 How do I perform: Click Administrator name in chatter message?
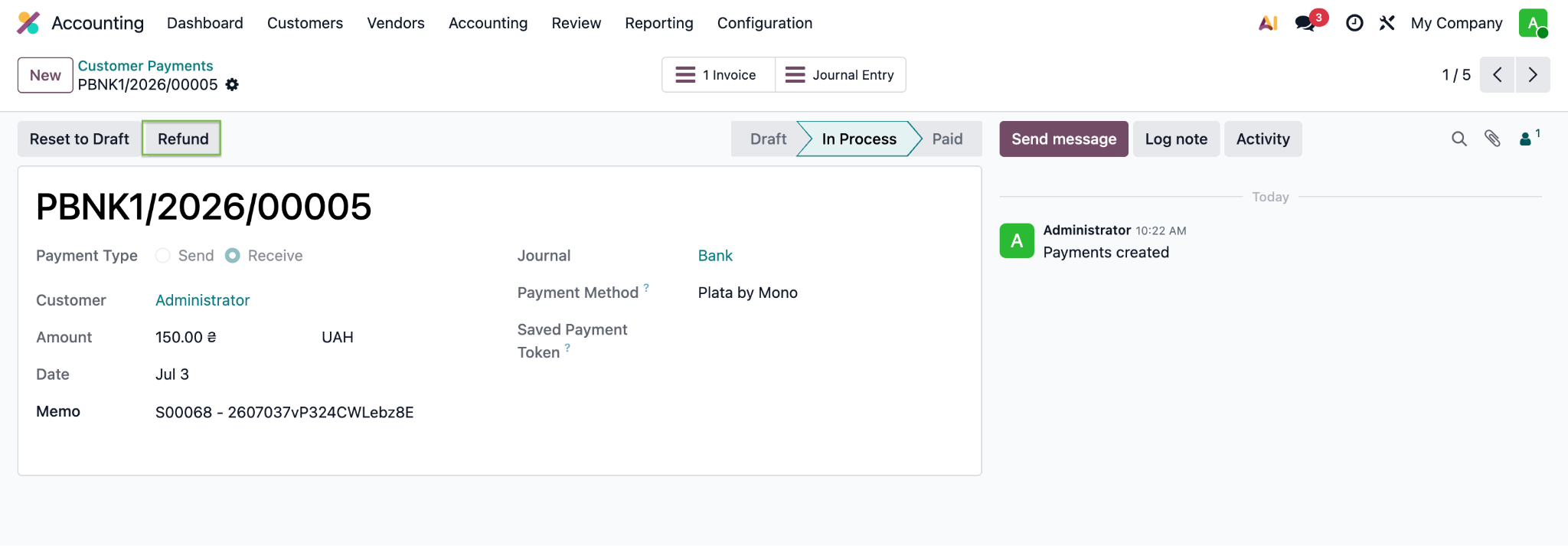click(1087, 230)
